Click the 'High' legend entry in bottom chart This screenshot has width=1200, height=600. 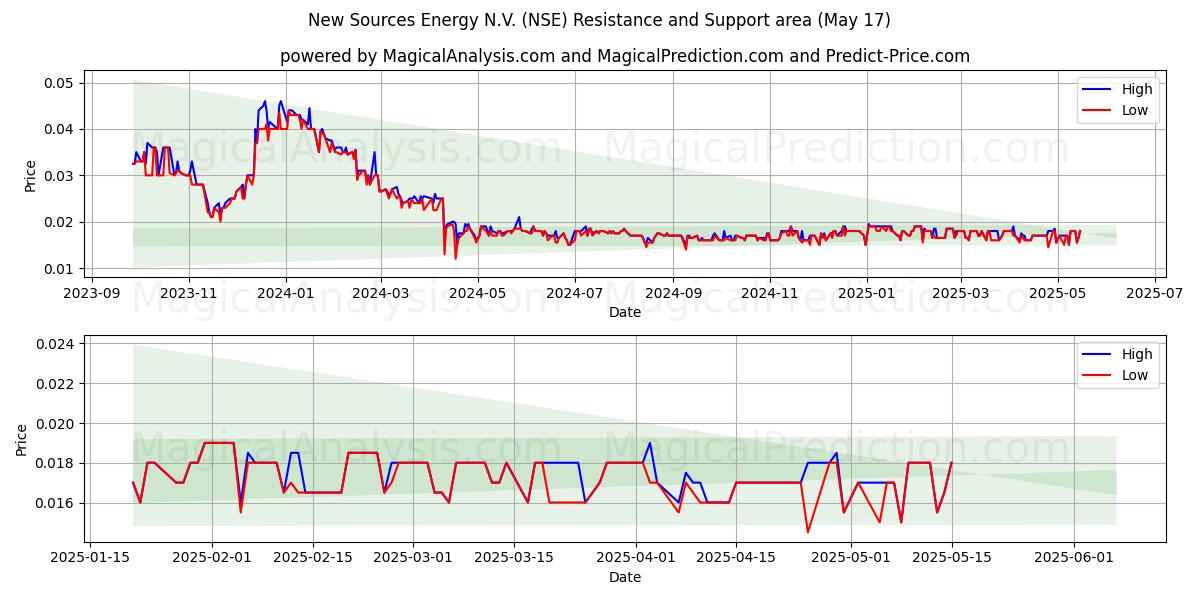tap(1137, 354)
